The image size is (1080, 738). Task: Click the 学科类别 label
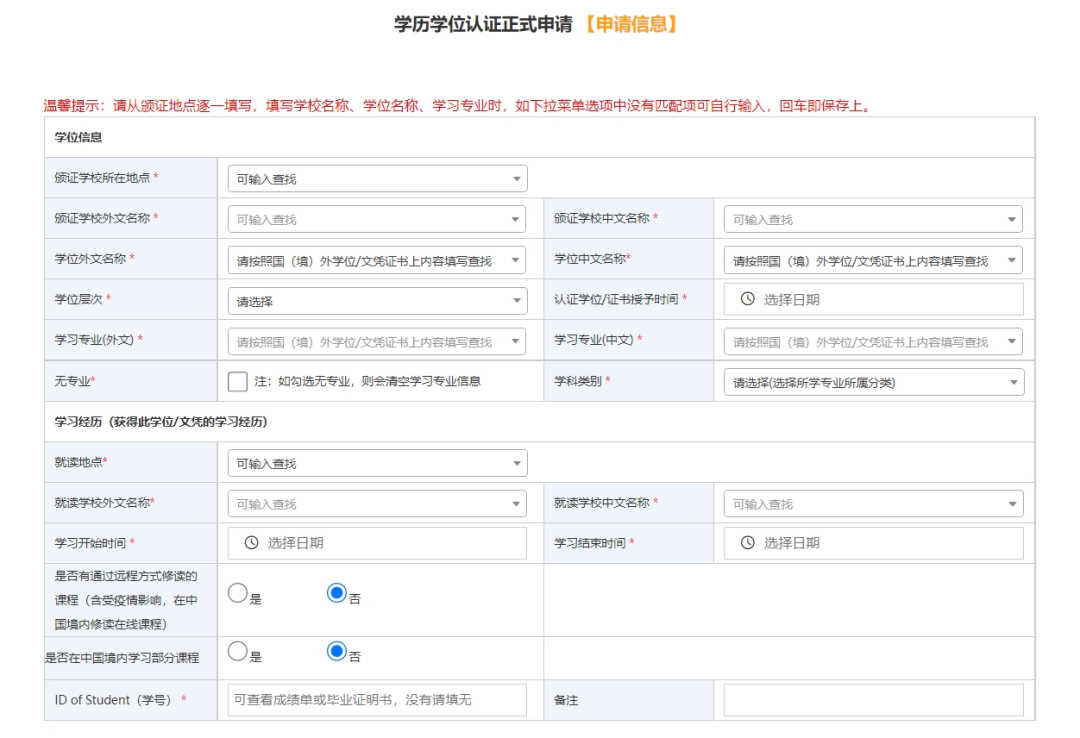click(x=578, y=381)
